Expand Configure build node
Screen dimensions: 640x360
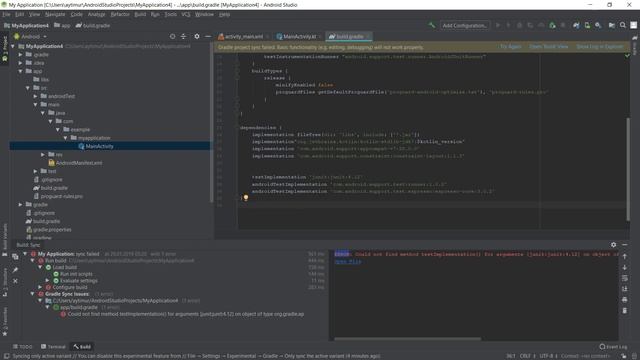tap(40, 287)
